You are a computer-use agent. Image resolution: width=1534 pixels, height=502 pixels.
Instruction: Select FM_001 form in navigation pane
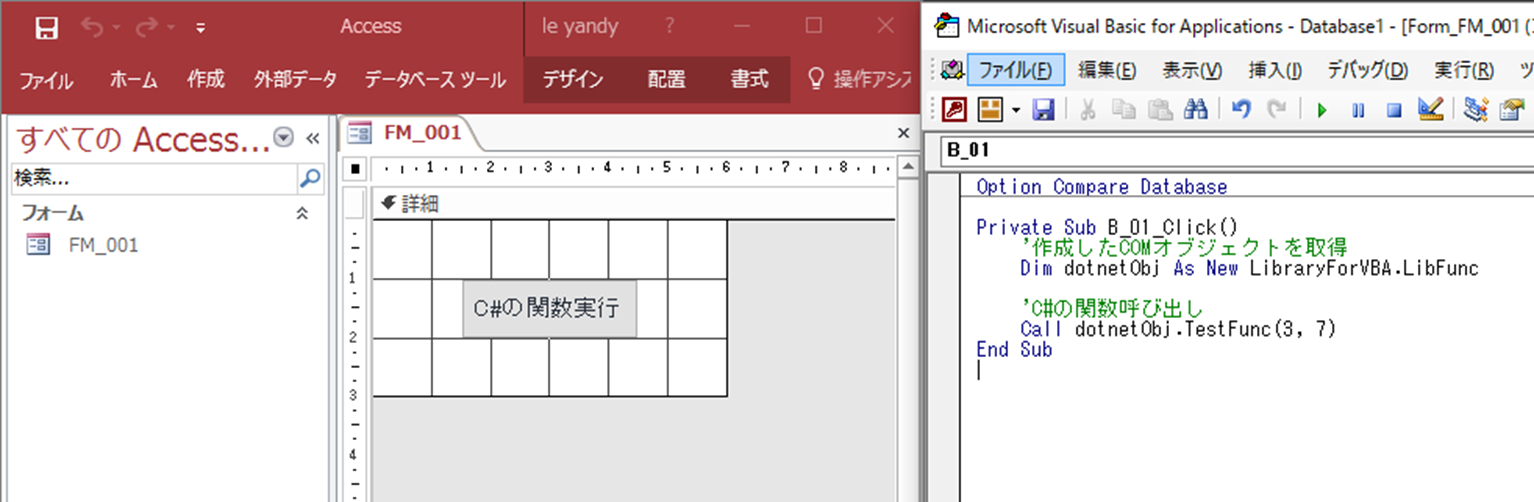[x=102, y=245]
